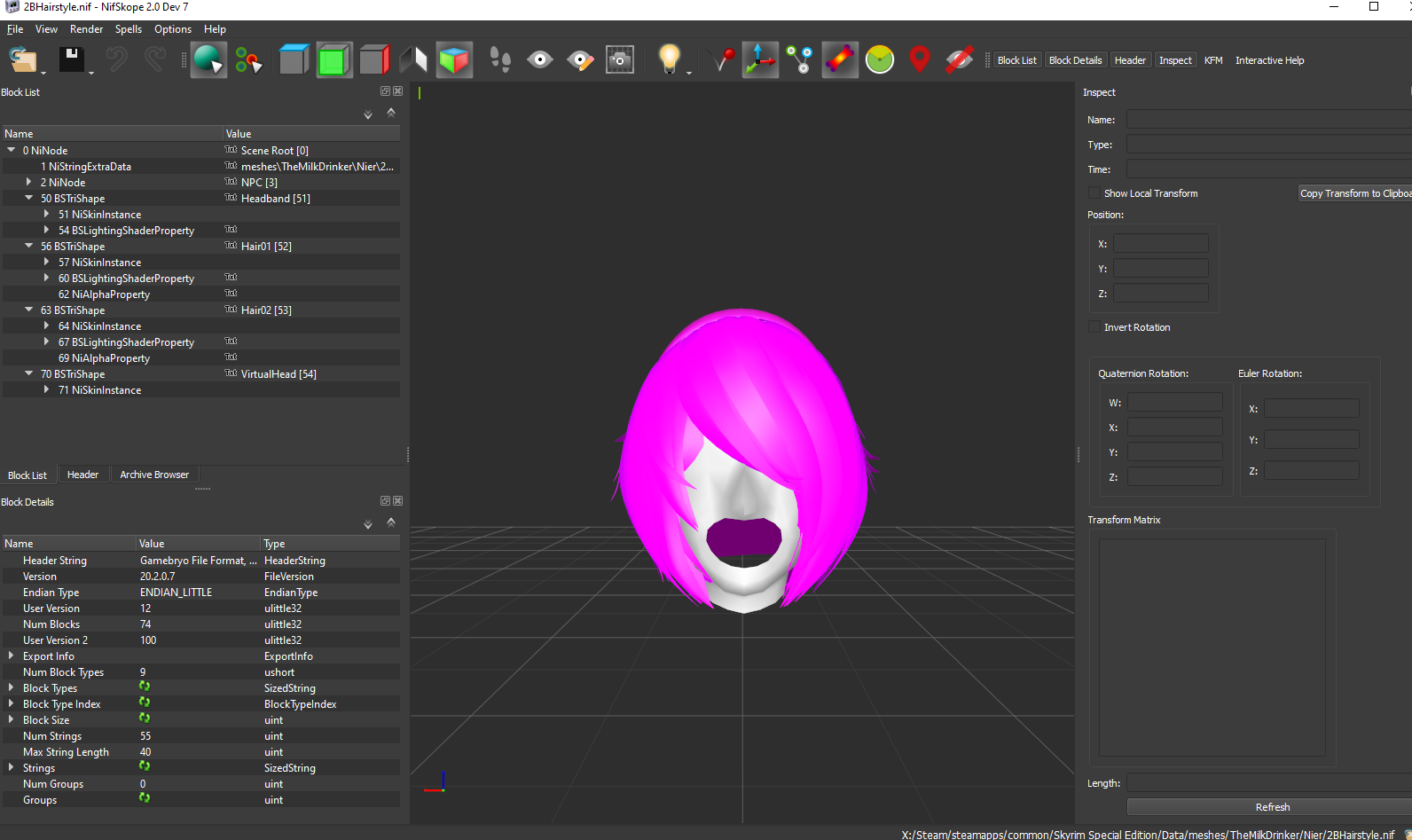Click the walk mode footprints icon
The width and height of the screenshot is (1412, 840).
tap(500, 59)
